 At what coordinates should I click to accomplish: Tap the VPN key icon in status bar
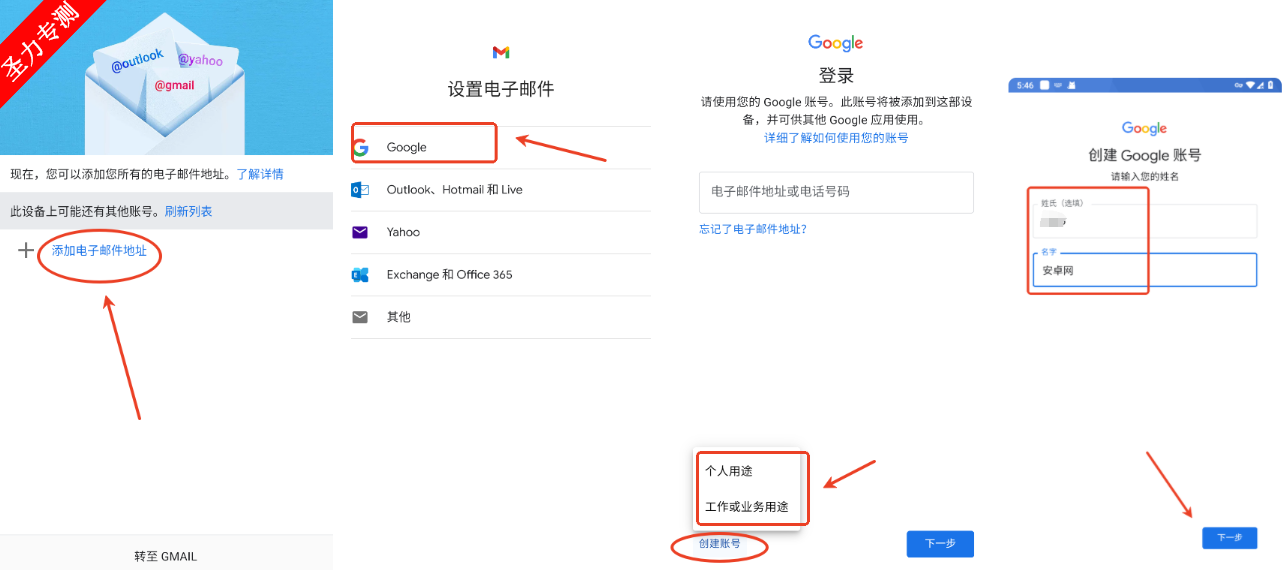tap(1238, 86)
